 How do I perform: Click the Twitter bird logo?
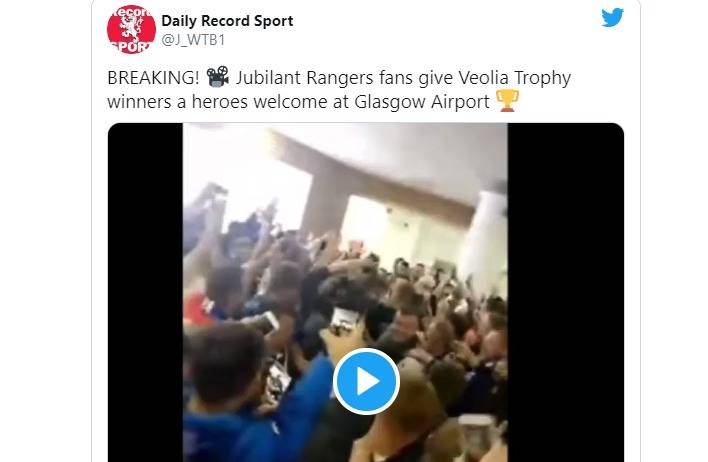tap(612, 18)
